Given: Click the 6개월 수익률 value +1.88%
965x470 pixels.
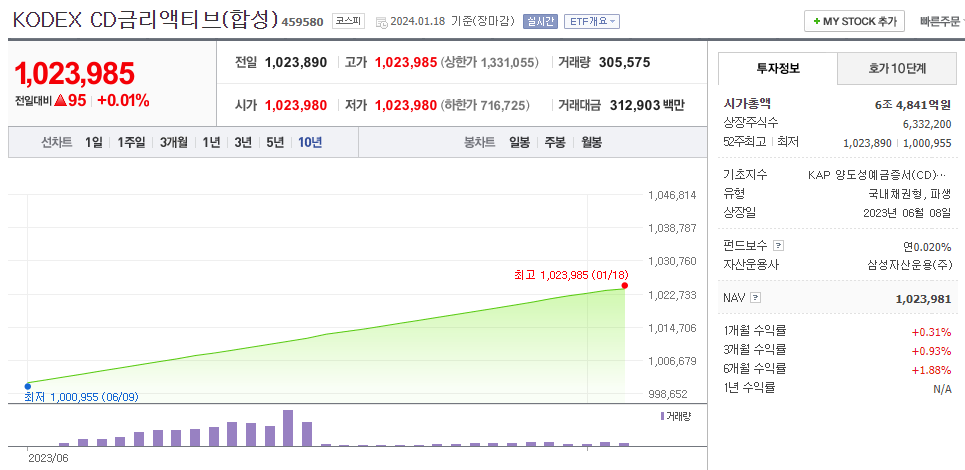Looking at the screenshot, I should [x=931, y=370].
